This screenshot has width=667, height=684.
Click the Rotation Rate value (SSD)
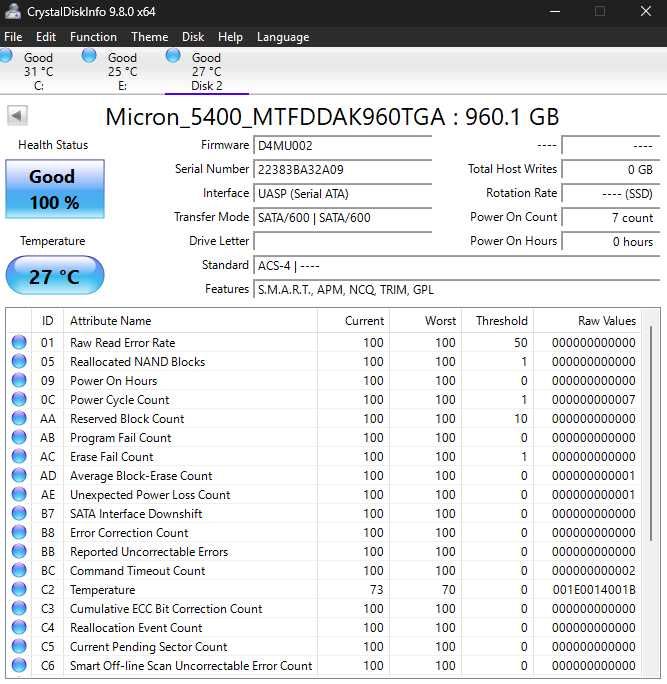[x=611, y=193]
